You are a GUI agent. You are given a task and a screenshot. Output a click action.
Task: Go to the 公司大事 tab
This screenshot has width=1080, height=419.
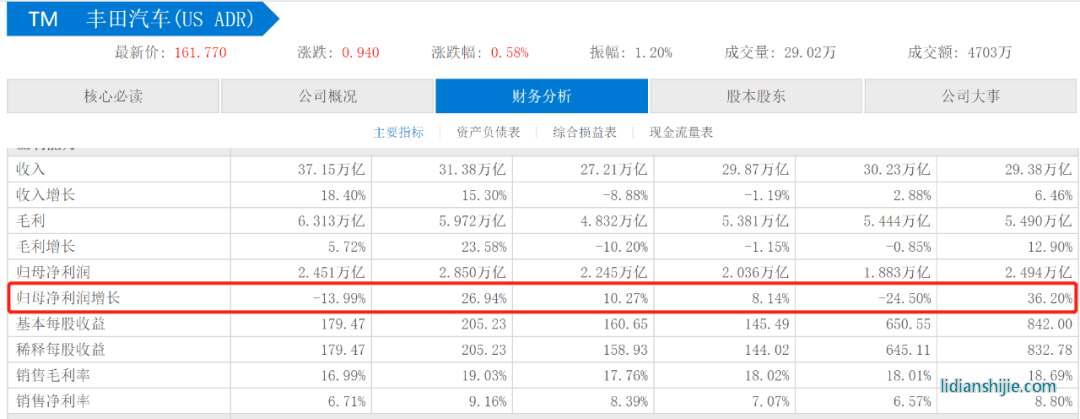click(x=969, y=97)
